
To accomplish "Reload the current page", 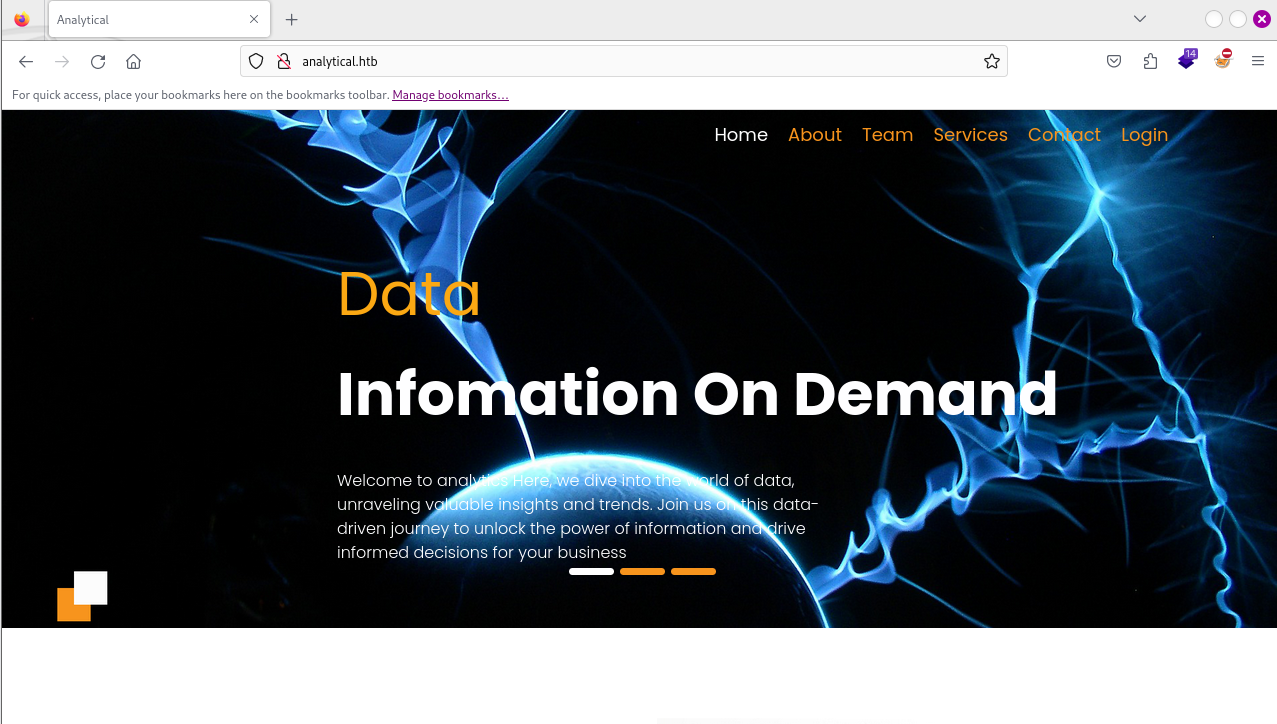I will [x=98, y=62].
